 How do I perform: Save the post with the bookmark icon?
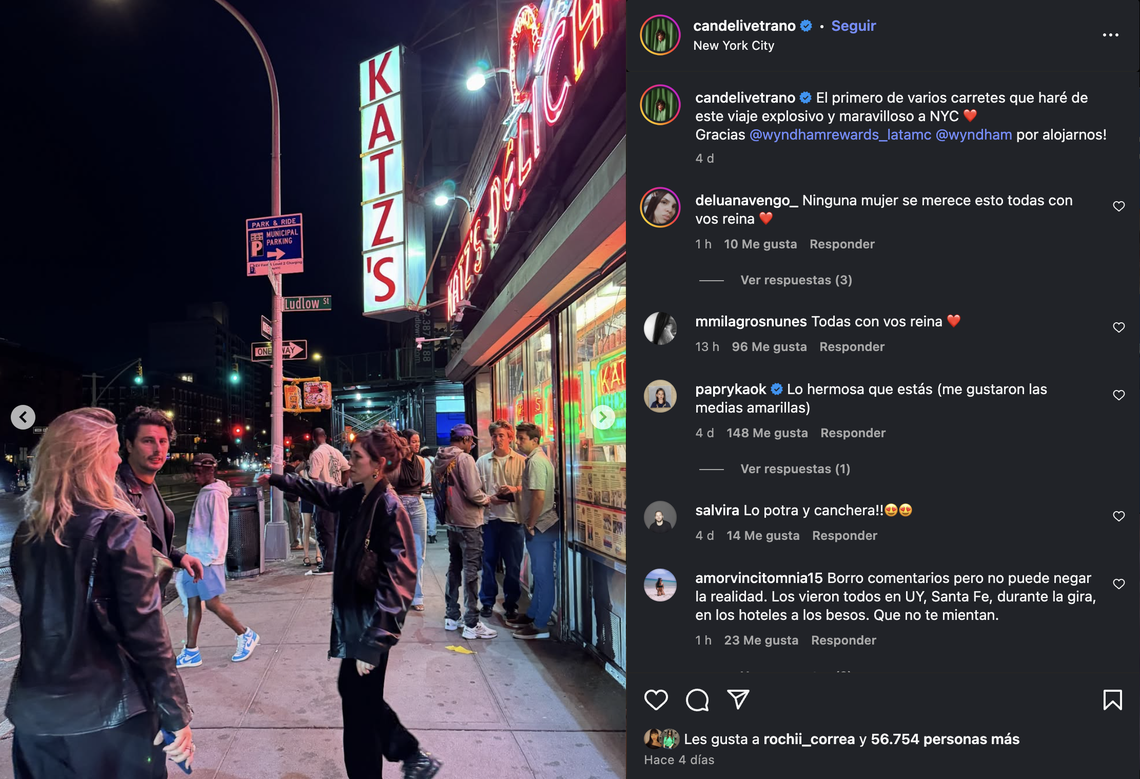[1112, 700]
